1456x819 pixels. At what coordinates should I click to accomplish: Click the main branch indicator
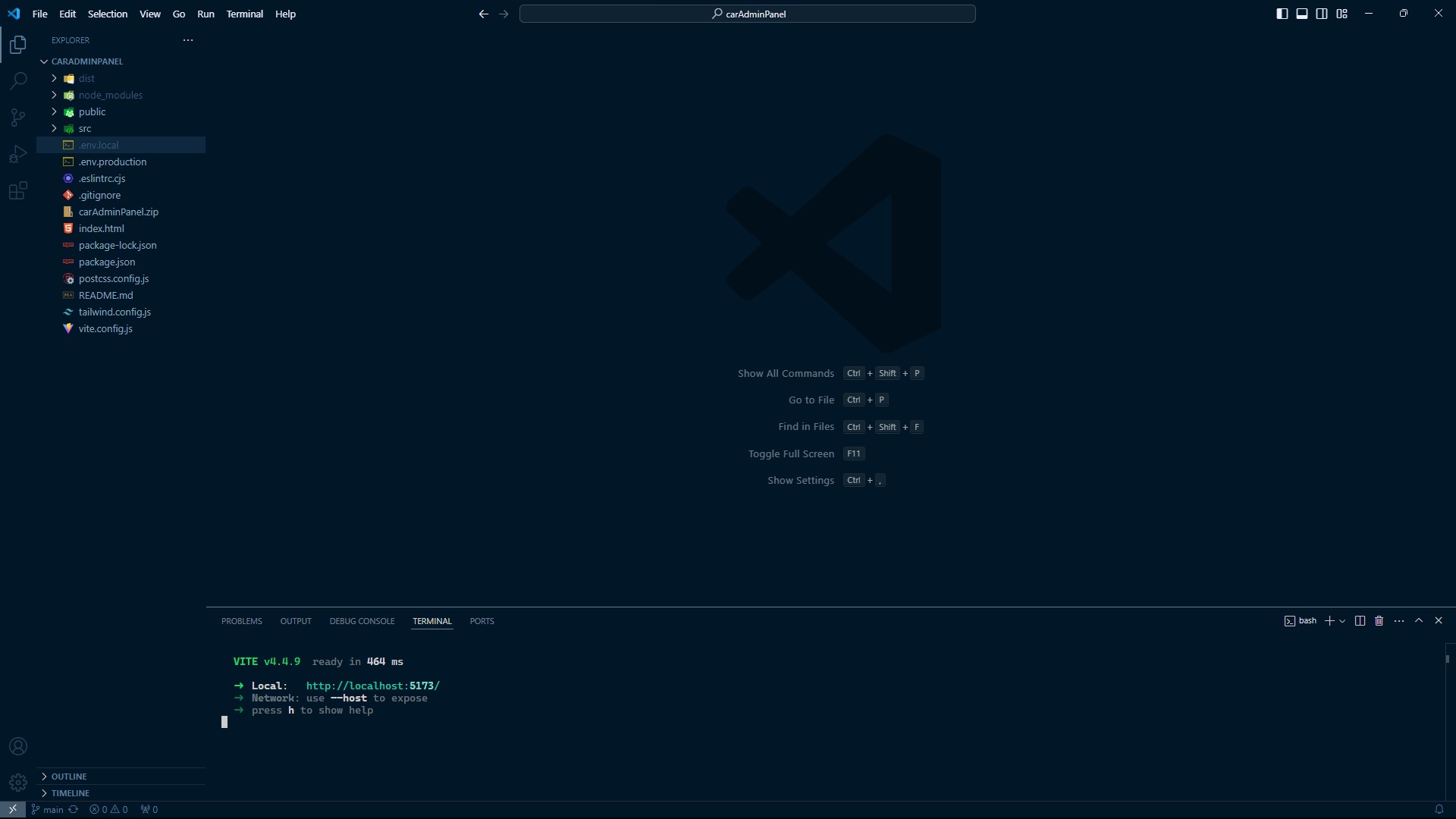pos(48,809)
